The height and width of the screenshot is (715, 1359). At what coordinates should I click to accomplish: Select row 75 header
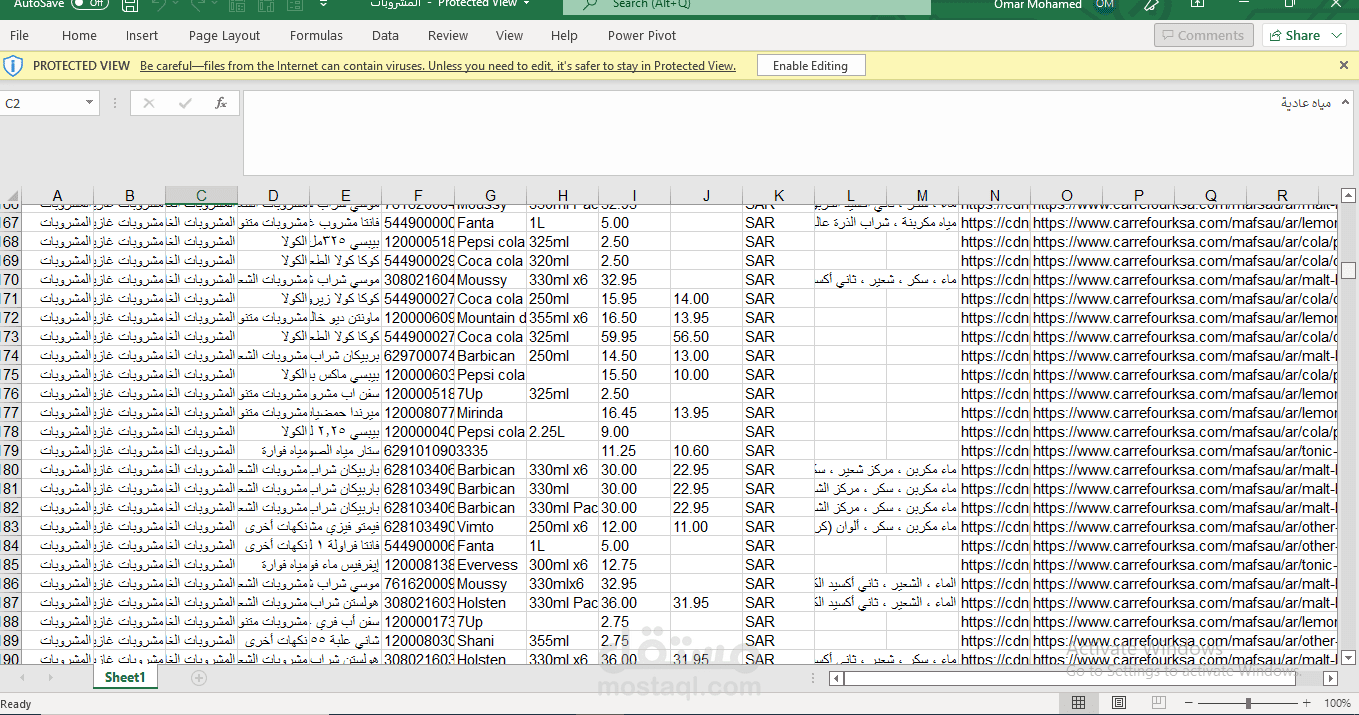[x=10, y=375]
